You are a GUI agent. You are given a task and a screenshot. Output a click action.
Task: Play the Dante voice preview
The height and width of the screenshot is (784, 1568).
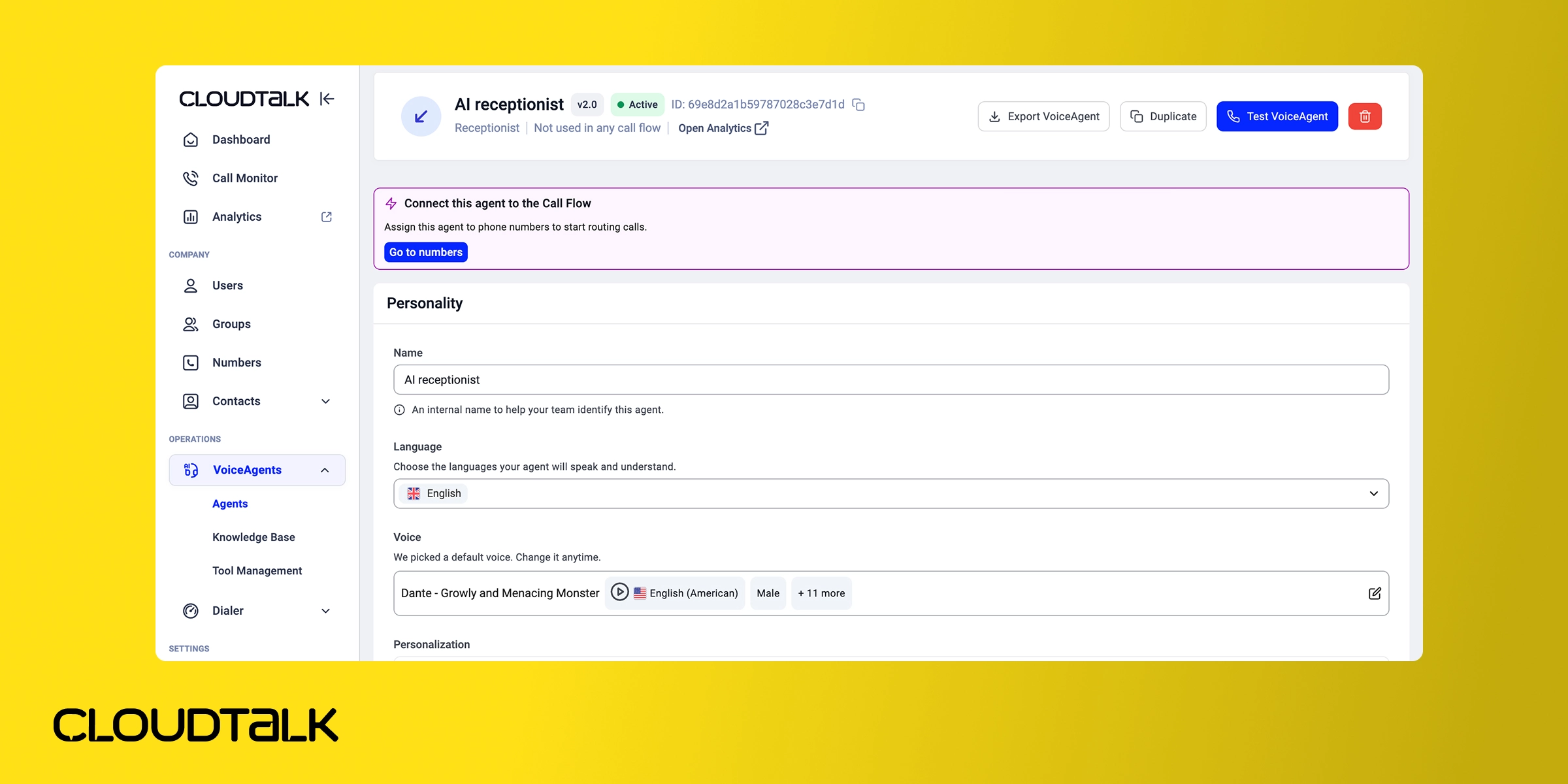[619, 592]
